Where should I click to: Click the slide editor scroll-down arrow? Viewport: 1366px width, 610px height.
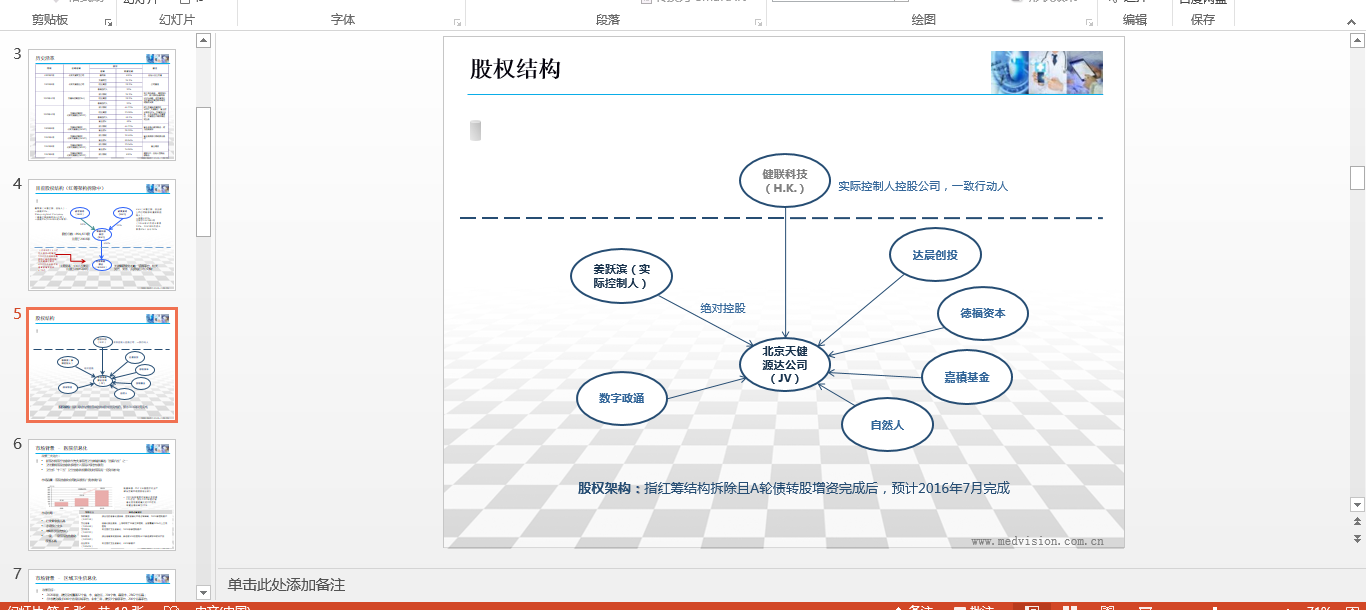tap(1357, 504)
